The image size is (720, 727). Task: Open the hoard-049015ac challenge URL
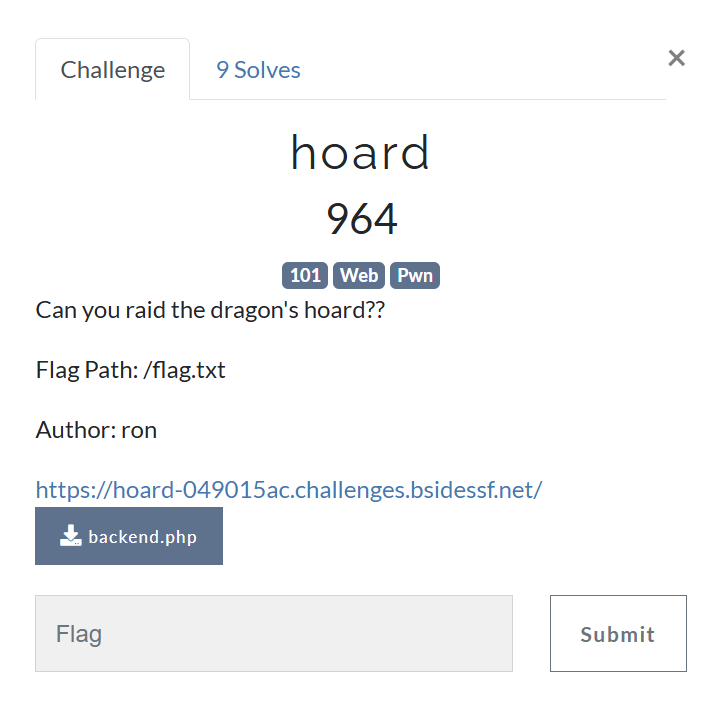[x=289, y=490]
